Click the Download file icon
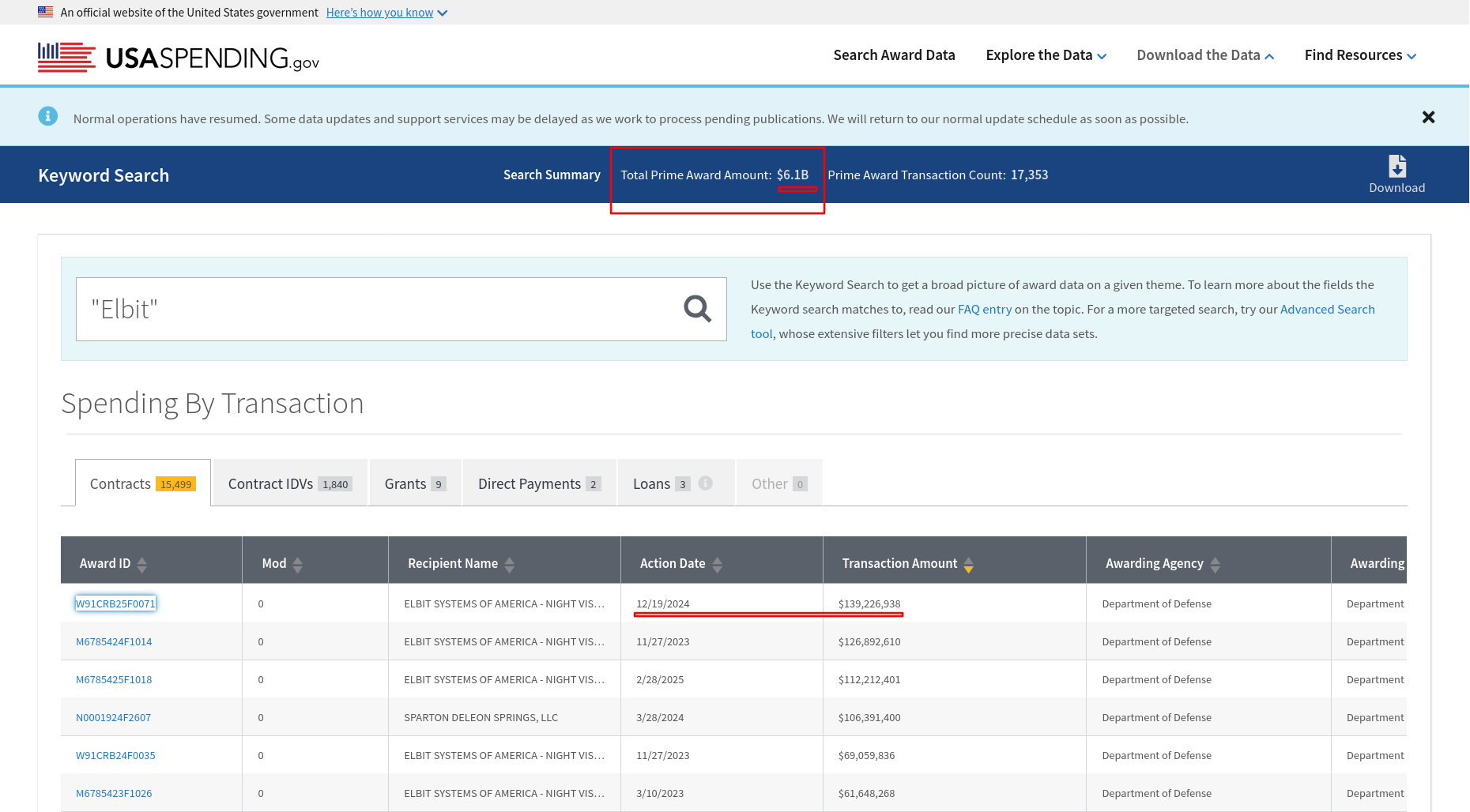 (x=1396, y=167)
